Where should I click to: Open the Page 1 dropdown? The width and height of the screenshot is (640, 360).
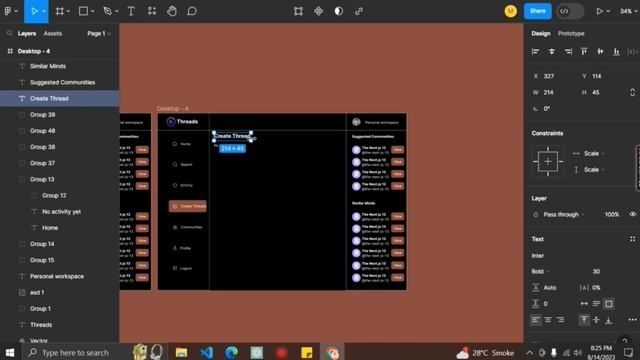pos(99,33)
